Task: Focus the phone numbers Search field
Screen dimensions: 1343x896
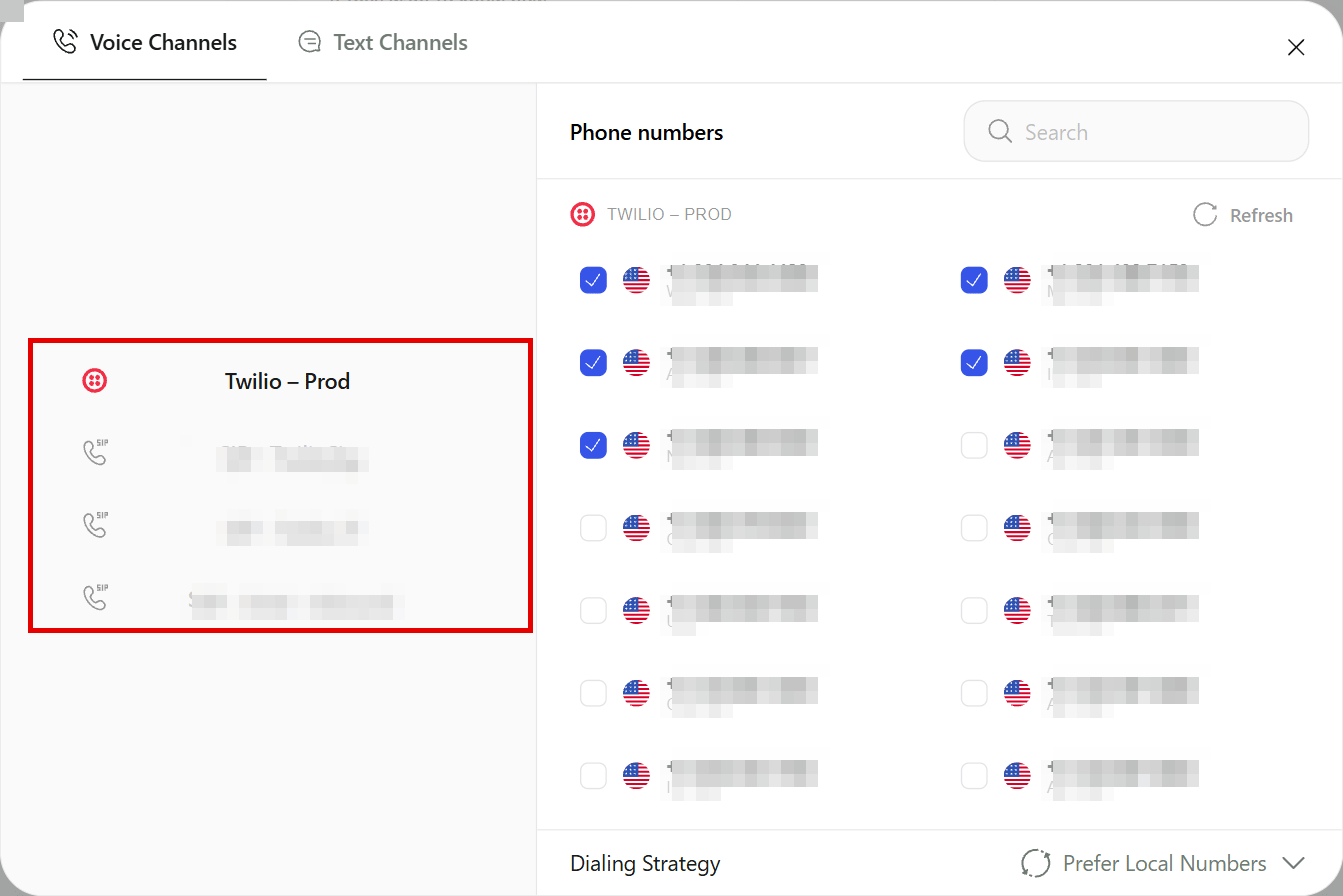Action: [x=1136, y=131]
